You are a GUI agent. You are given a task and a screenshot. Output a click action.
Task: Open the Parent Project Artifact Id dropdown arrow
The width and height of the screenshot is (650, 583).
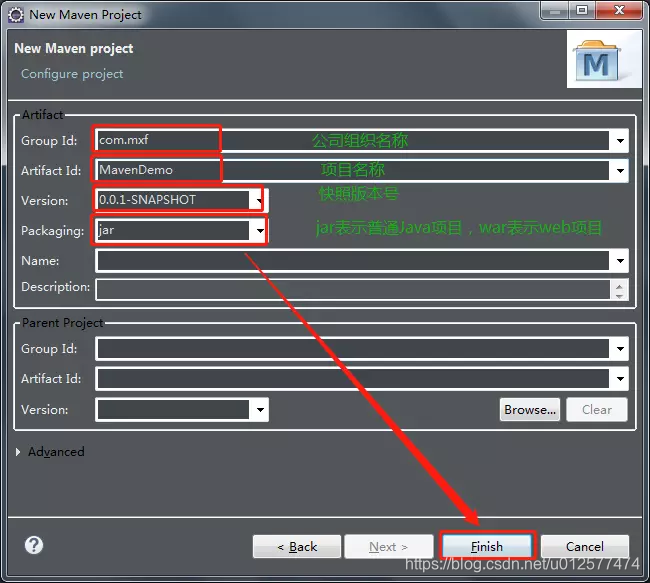[x=620, y=379]
